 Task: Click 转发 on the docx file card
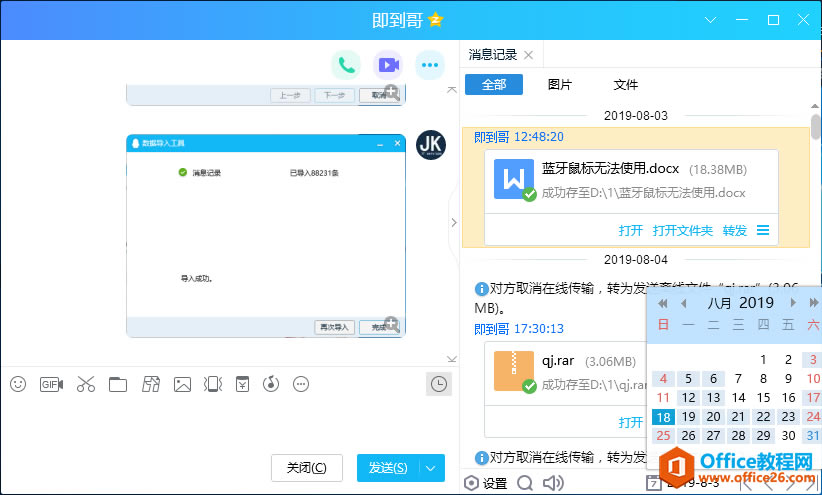point(734,231)
